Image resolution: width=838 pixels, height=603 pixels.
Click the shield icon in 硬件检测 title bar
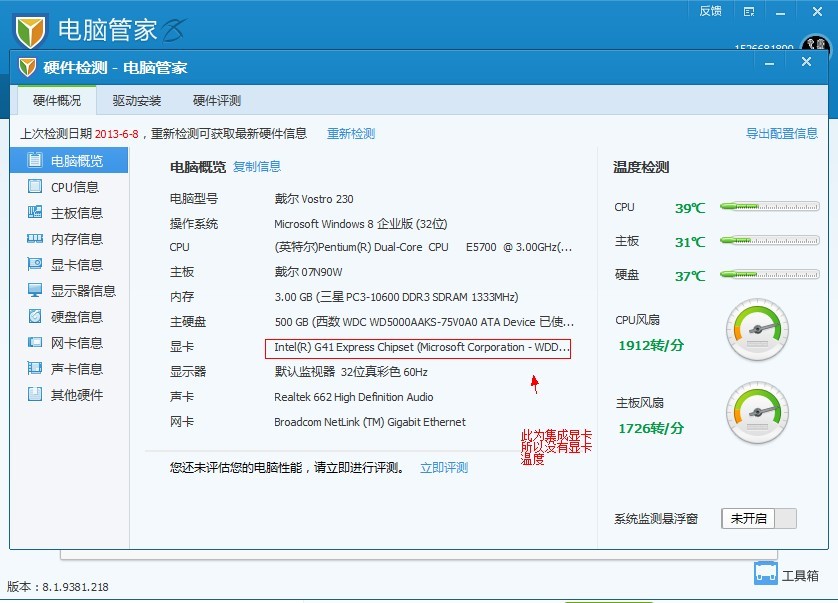point(27,67)
